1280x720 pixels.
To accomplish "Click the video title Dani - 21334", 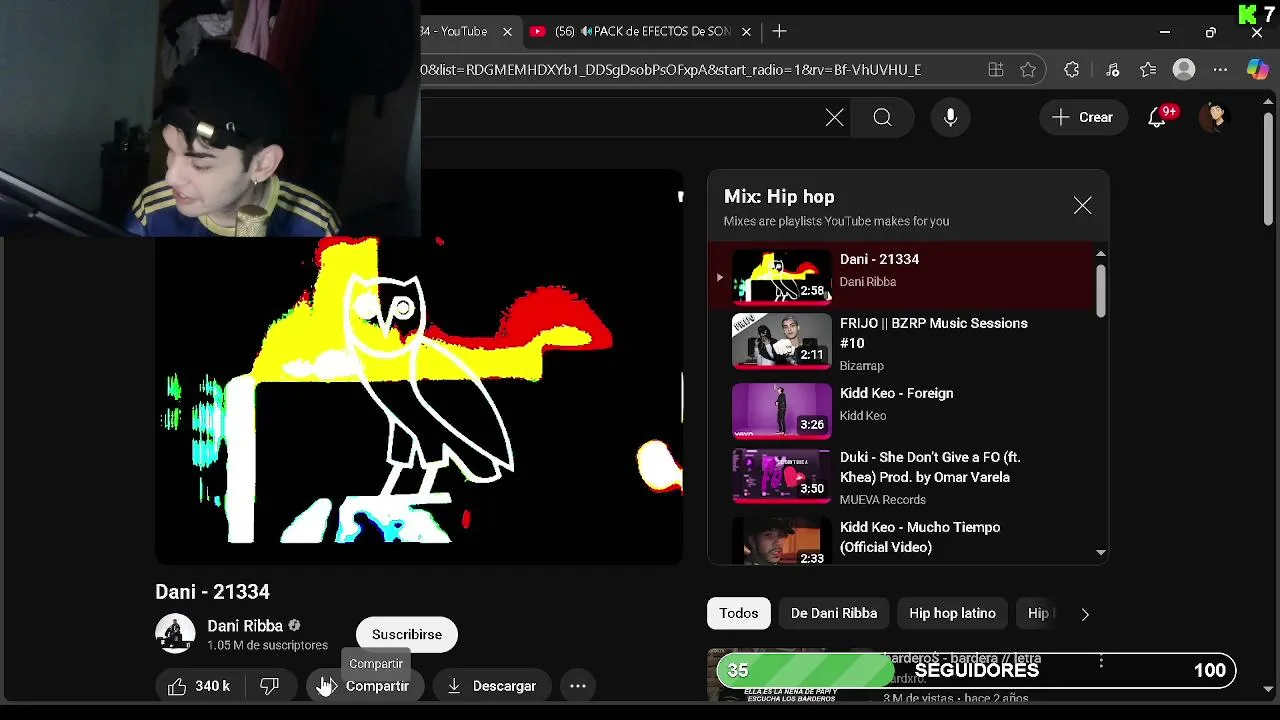I will 212,592.
